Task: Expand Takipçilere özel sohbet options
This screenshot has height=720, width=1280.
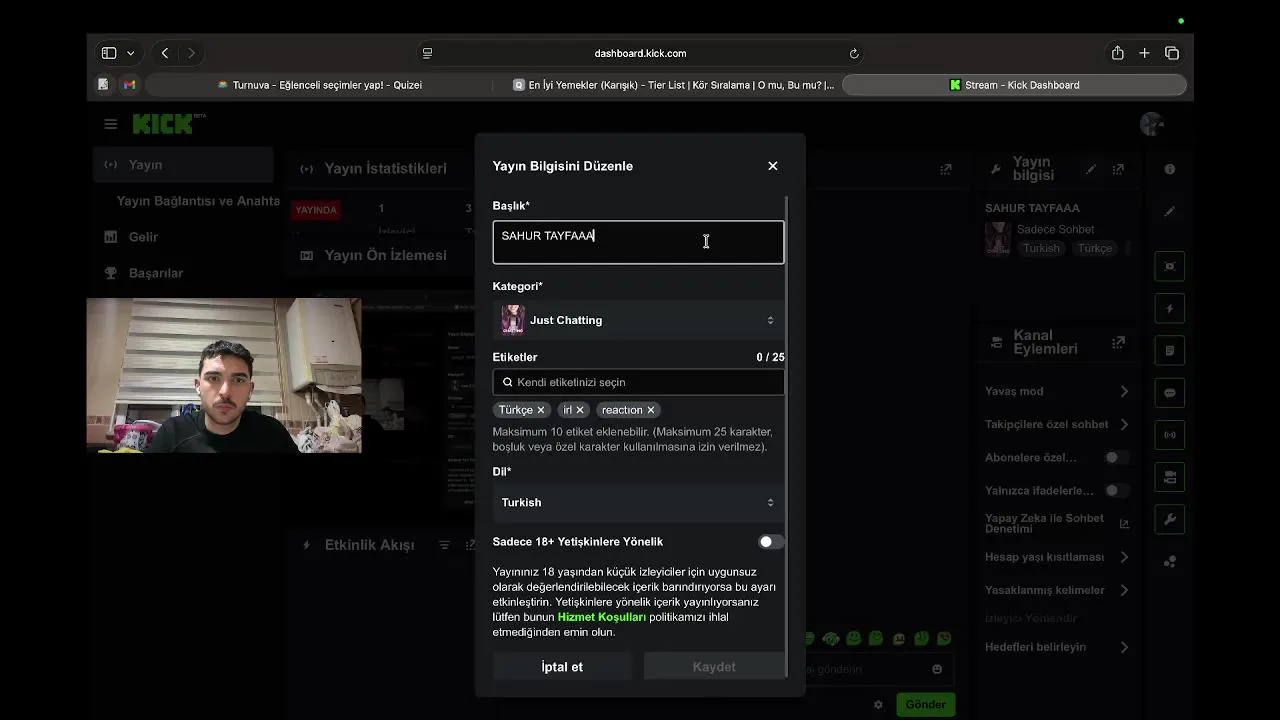Action: 1123,424
